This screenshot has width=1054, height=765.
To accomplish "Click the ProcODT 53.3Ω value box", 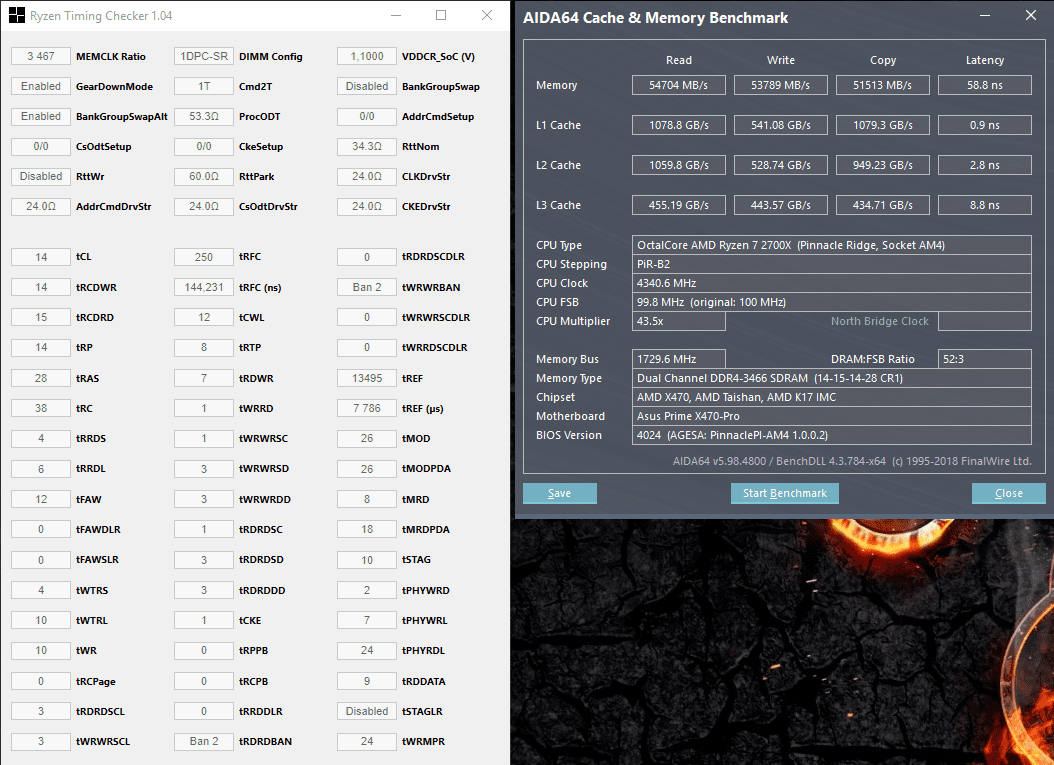I will [x=204, y=116].
